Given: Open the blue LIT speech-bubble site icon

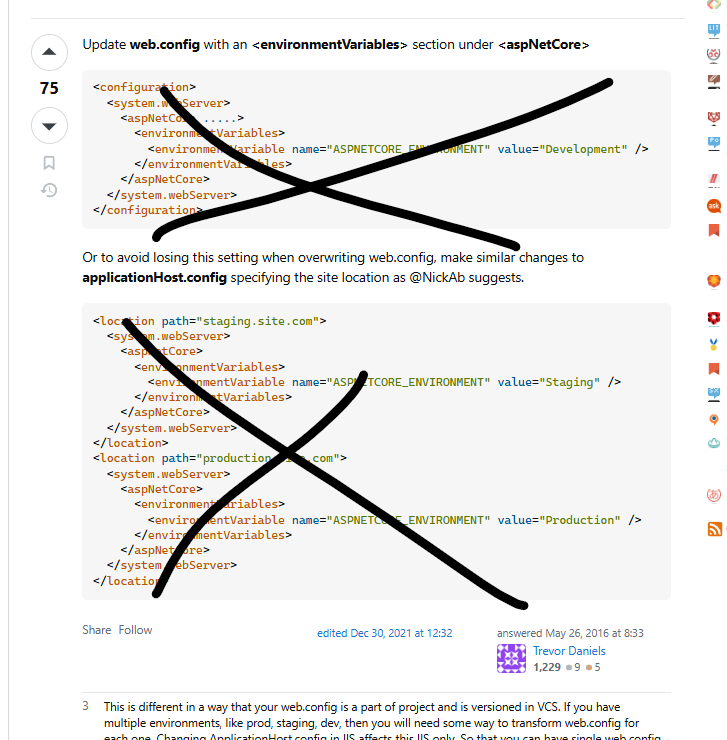Looking at the screenshot, I should pos(714,30).
